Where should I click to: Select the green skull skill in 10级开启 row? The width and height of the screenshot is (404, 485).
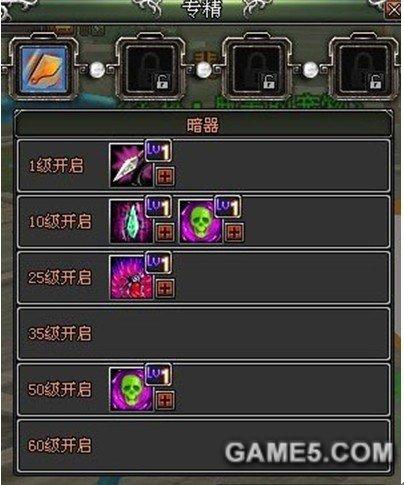tap(200, 221)
